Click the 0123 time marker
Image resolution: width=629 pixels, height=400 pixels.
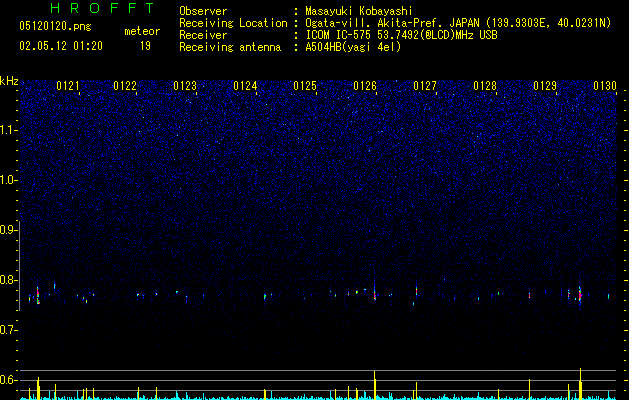[x=185, y=85]
